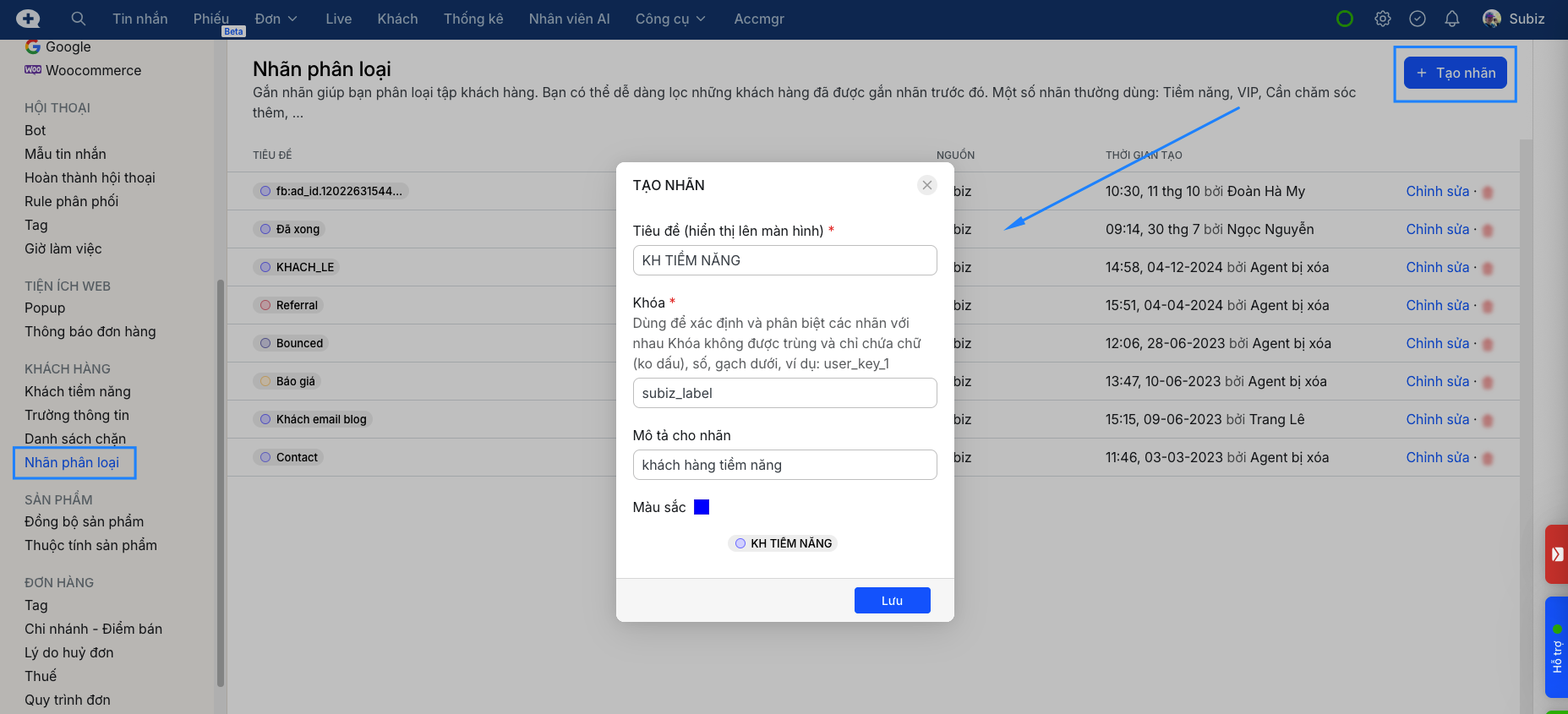Click the green online status circle
This screenshot has width=1568, height=714.
point(1344,19)
